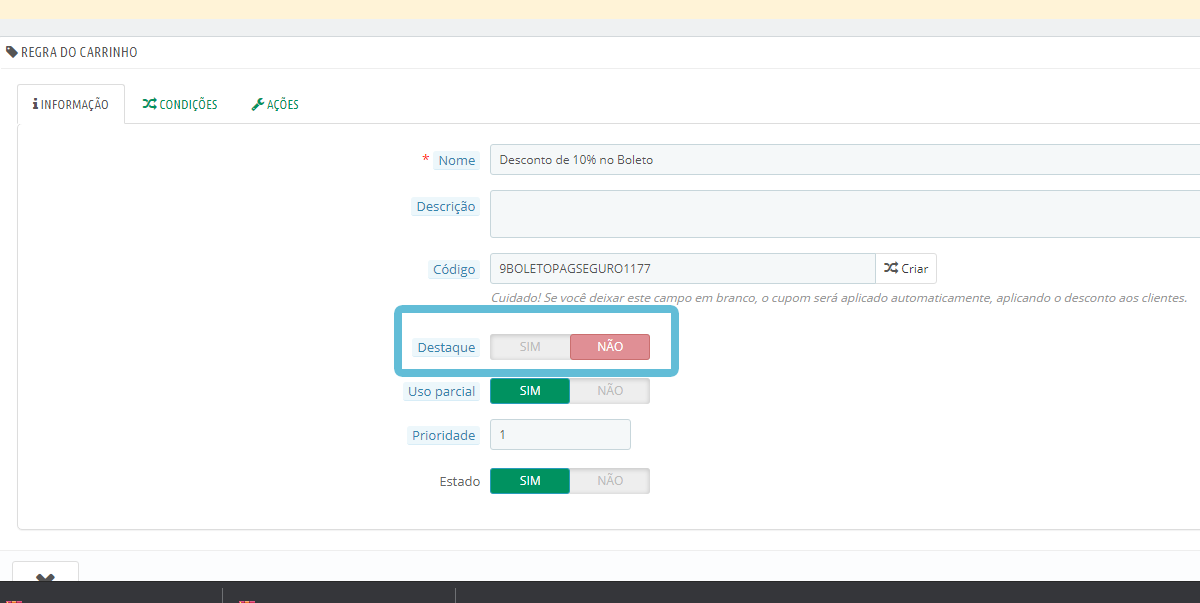Click the Destaque field label
Screen dimensions: 1200x603
tap(446, 347)
